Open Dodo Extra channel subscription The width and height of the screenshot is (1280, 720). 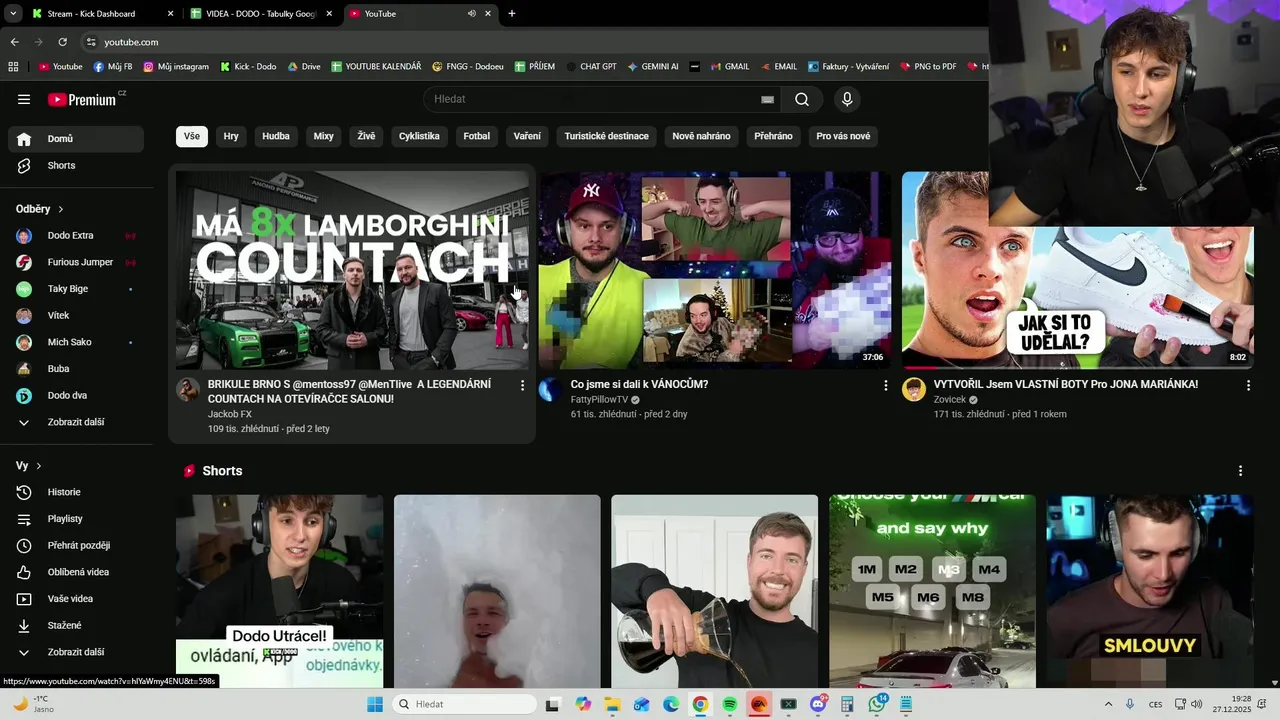[76, 236]
